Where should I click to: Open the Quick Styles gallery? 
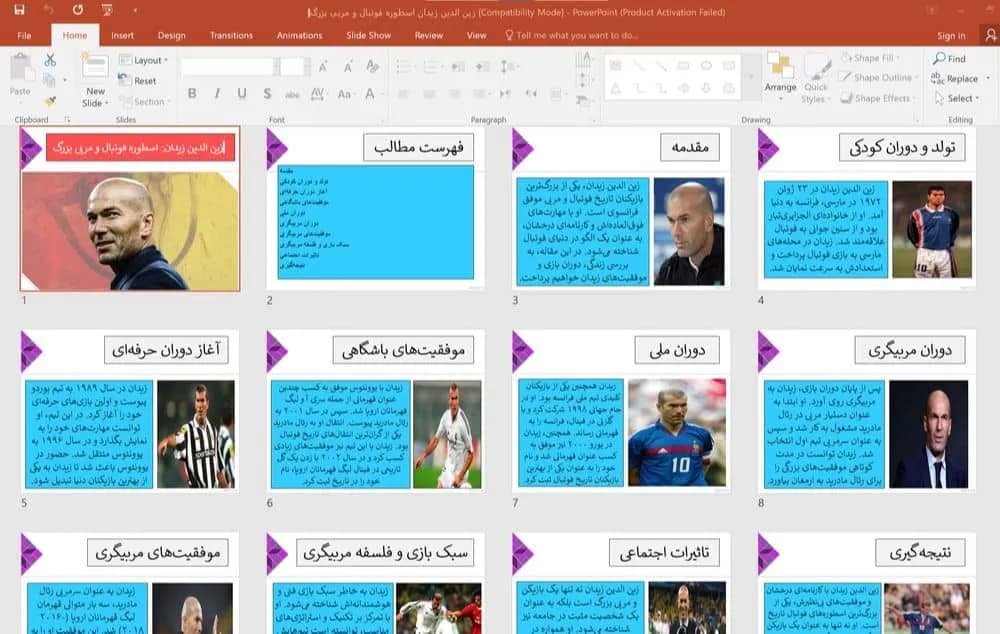click(x=816, y=78)
